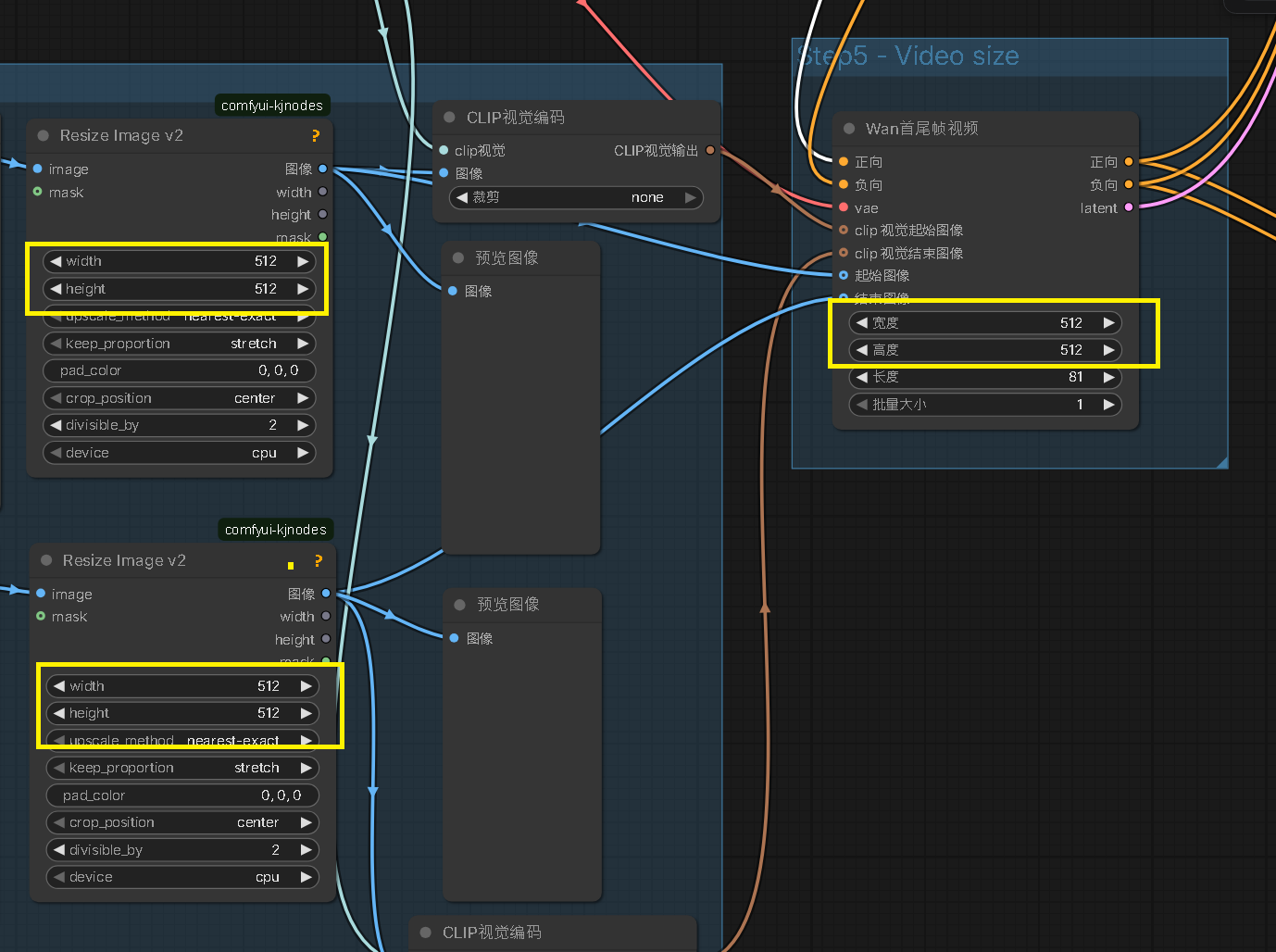Open the 裁剪 option set to none
The height and width of the screenshot is (952, 1276).
pyautogui.click(x=576, y=197)
